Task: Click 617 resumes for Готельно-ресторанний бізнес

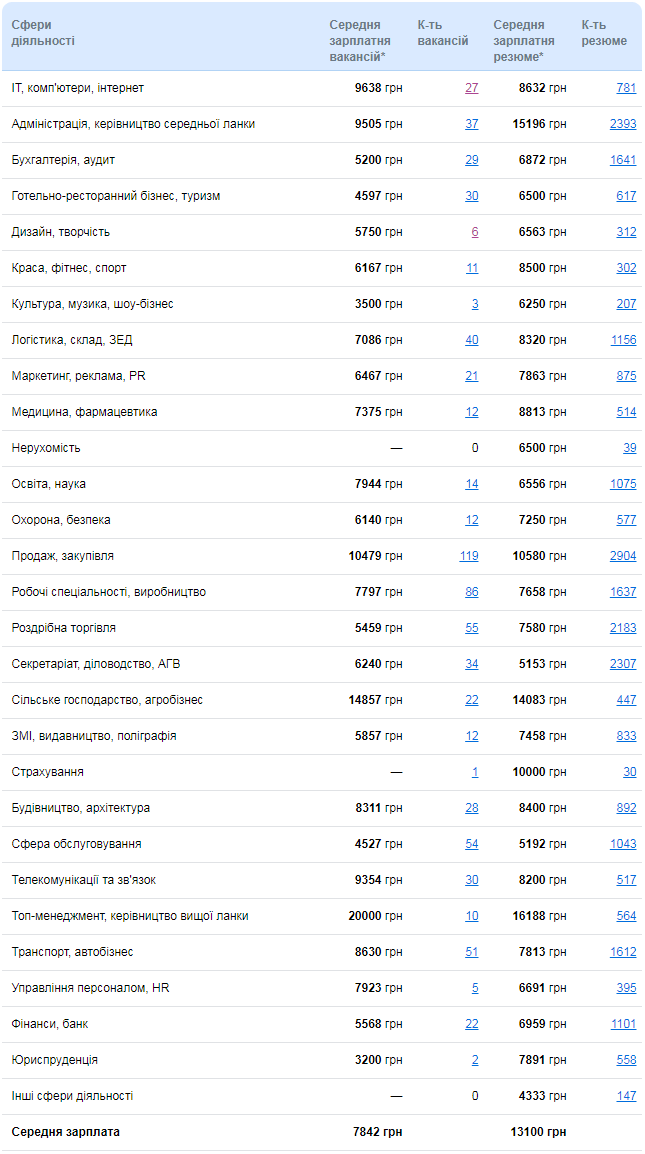Action: pyautogui.click(x=626, y=196)
